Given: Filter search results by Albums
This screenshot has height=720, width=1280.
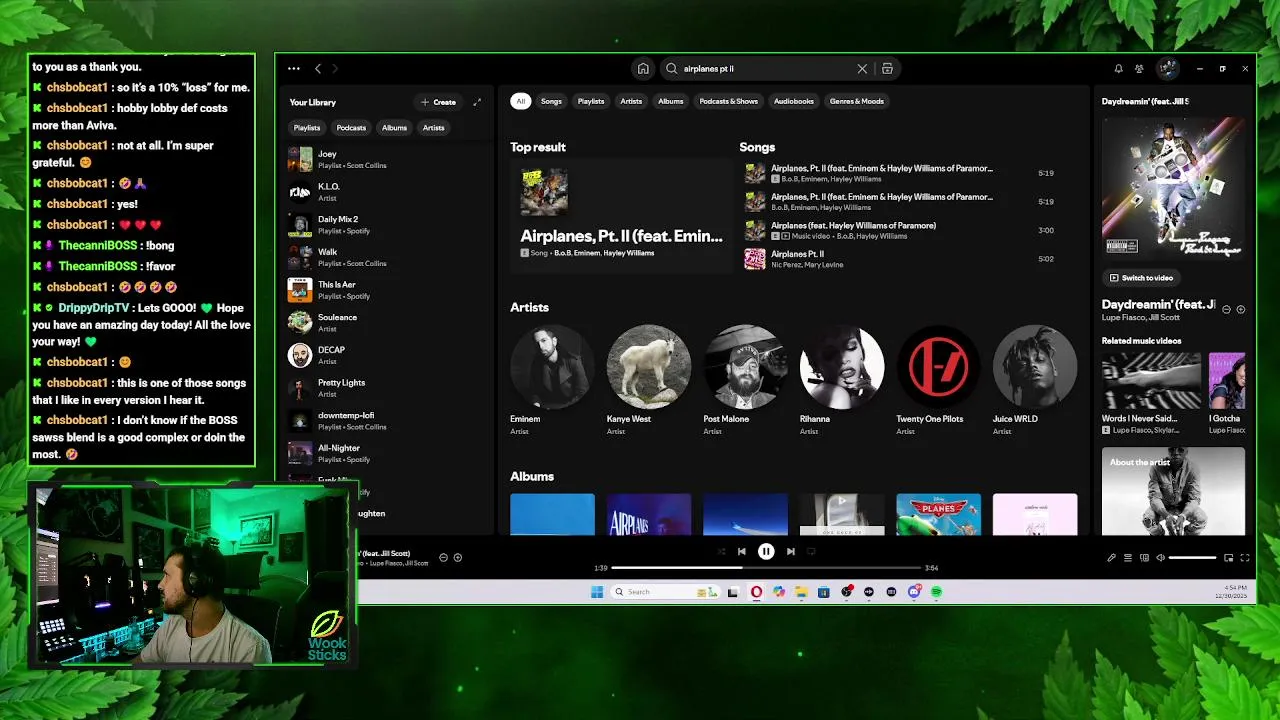Looking at the screenshot, I should pyautogui.click(x=671, y=101).
